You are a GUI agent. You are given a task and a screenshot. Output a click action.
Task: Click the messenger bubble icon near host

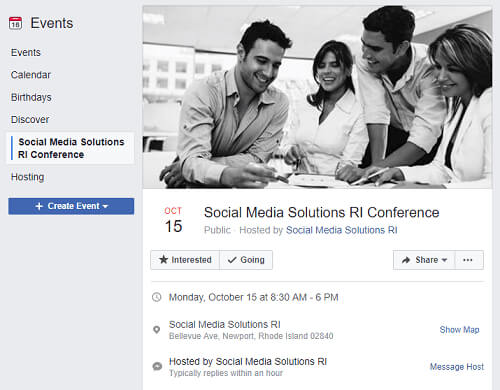click(x=157, y=366)
